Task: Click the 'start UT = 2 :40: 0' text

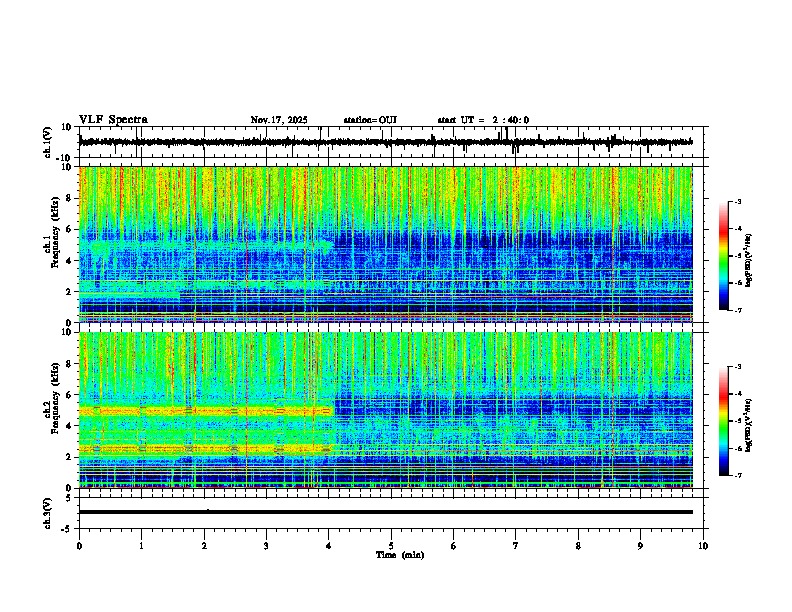Action: [483, 120]
